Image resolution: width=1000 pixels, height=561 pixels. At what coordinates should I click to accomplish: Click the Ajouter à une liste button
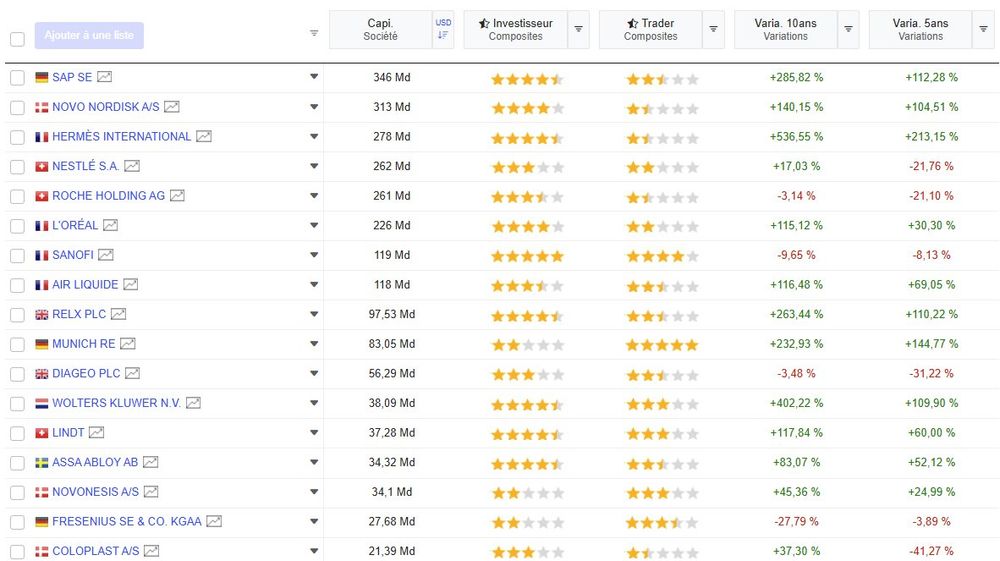[x=89, y=36]
